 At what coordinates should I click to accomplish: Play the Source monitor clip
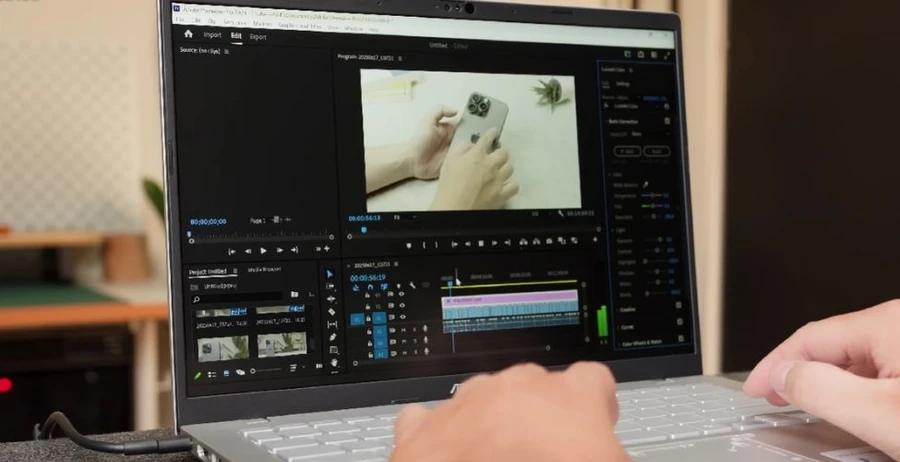tap(263, 250)
